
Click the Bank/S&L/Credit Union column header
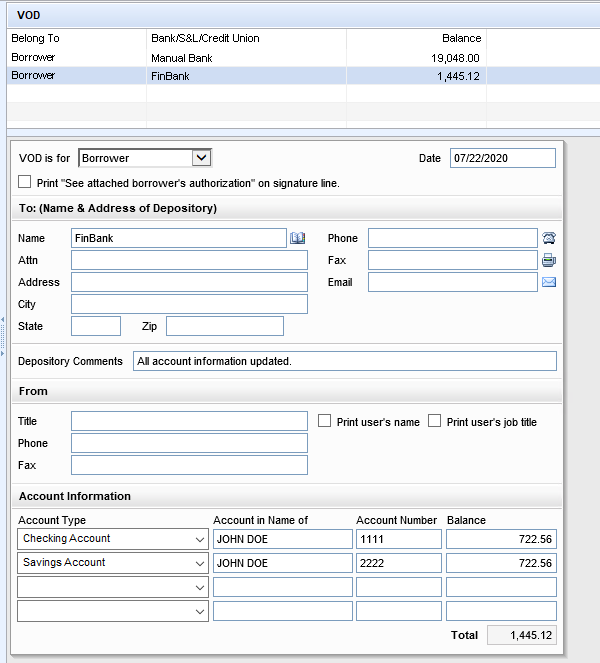pos(205,38)
